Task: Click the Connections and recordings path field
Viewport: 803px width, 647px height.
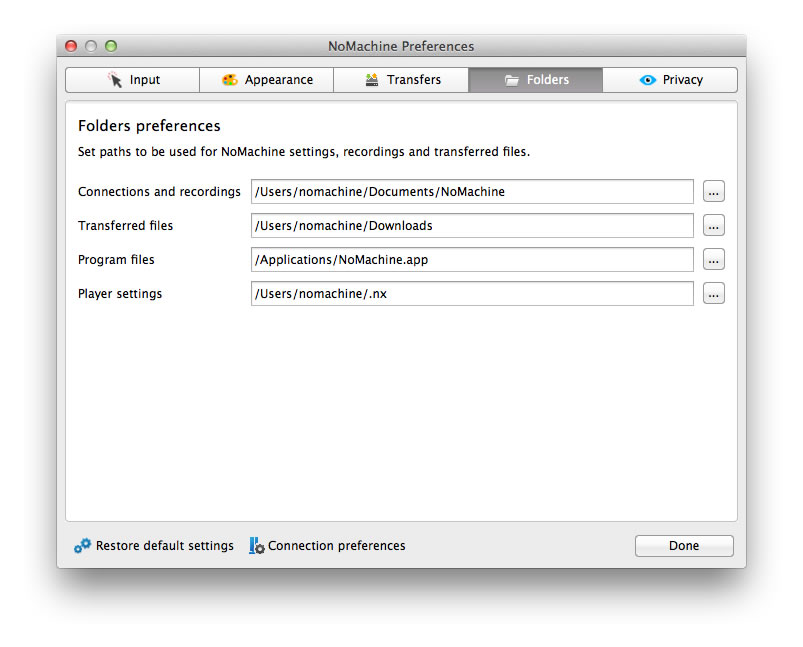Action: (x=472, y=192)
